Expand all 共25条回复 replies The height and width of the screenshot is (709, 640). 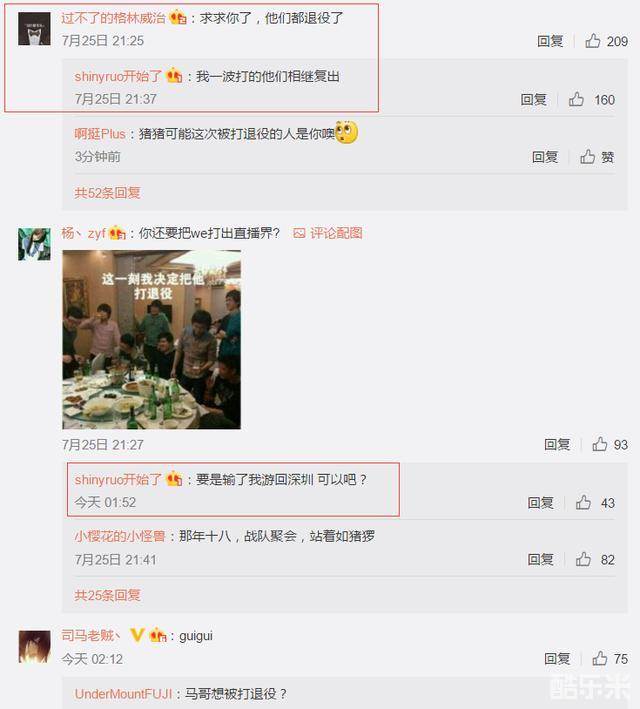point(107,595)
